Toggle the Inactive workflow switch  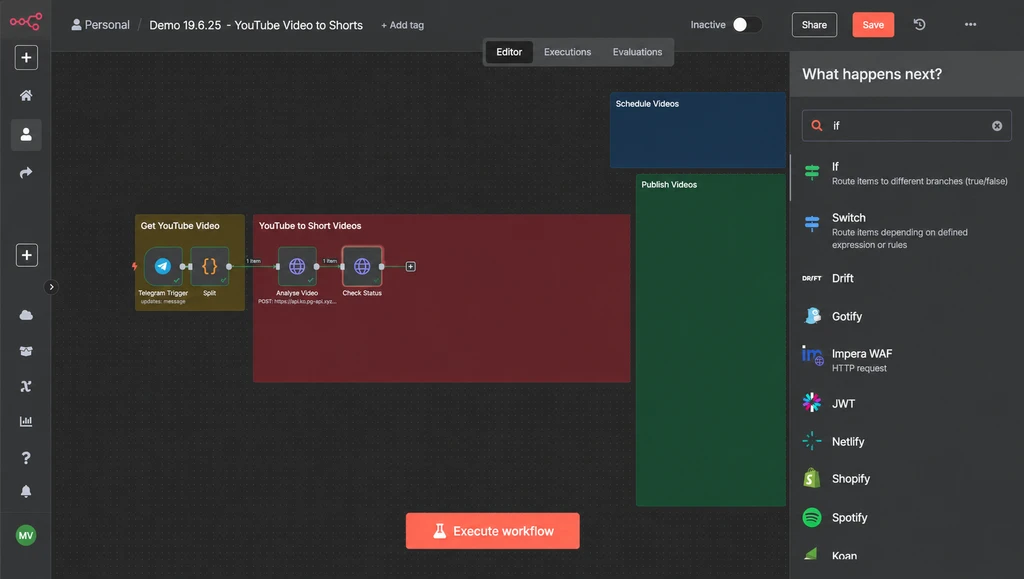click(x=746, y=25)
